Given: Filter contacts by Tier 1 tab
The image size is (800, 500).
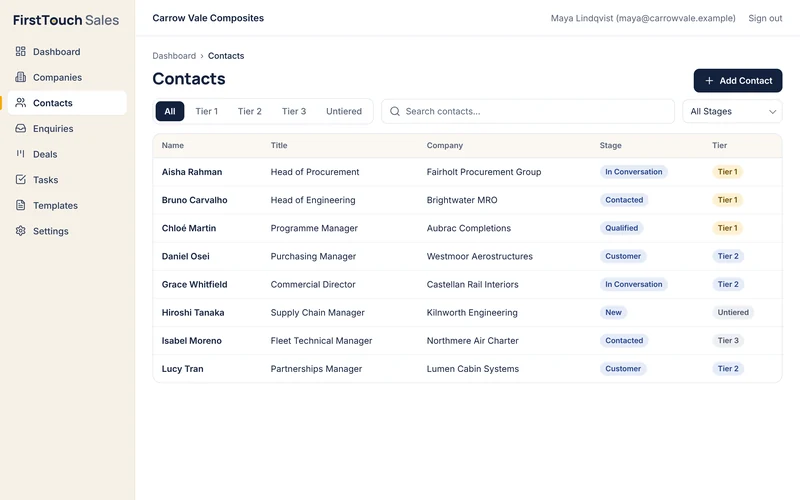Looking at the screenshot, I should tap(207, 111).
